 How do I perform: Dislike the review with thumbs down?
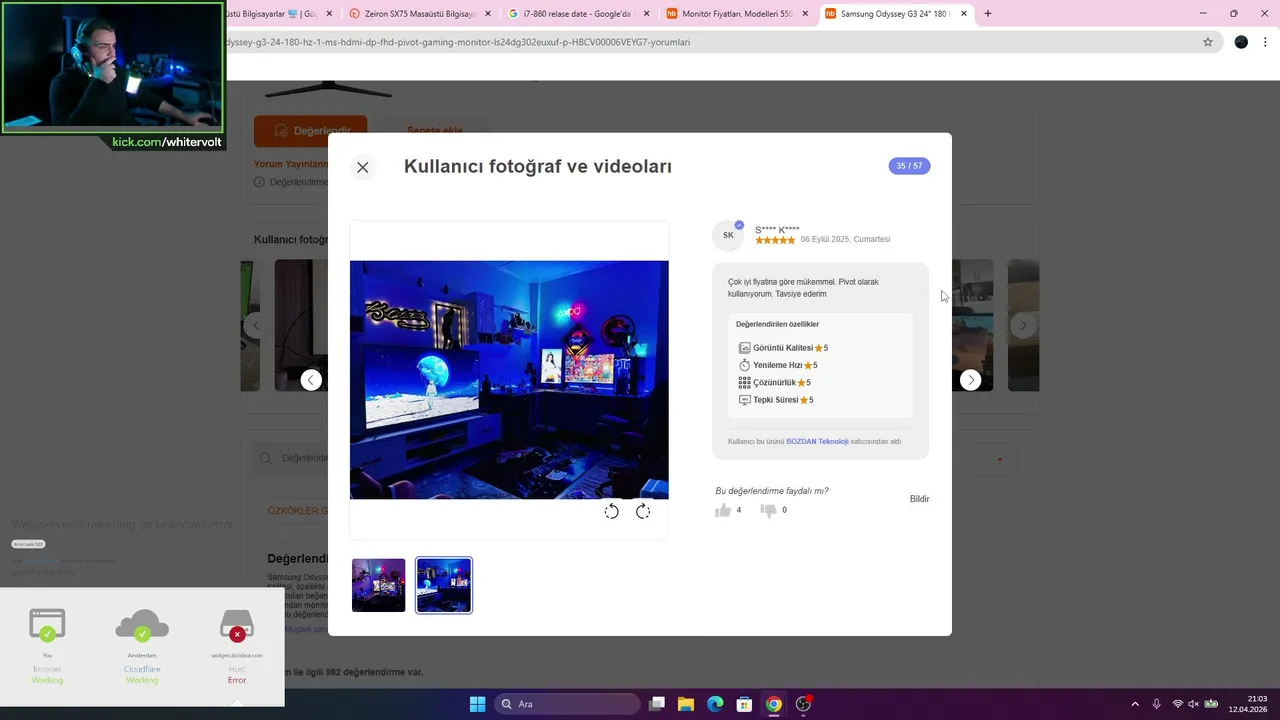768,511
